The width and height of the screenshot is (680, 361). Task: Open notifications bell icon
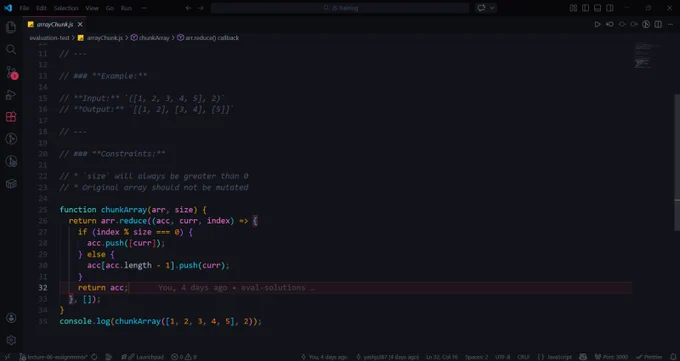point(673,357)
